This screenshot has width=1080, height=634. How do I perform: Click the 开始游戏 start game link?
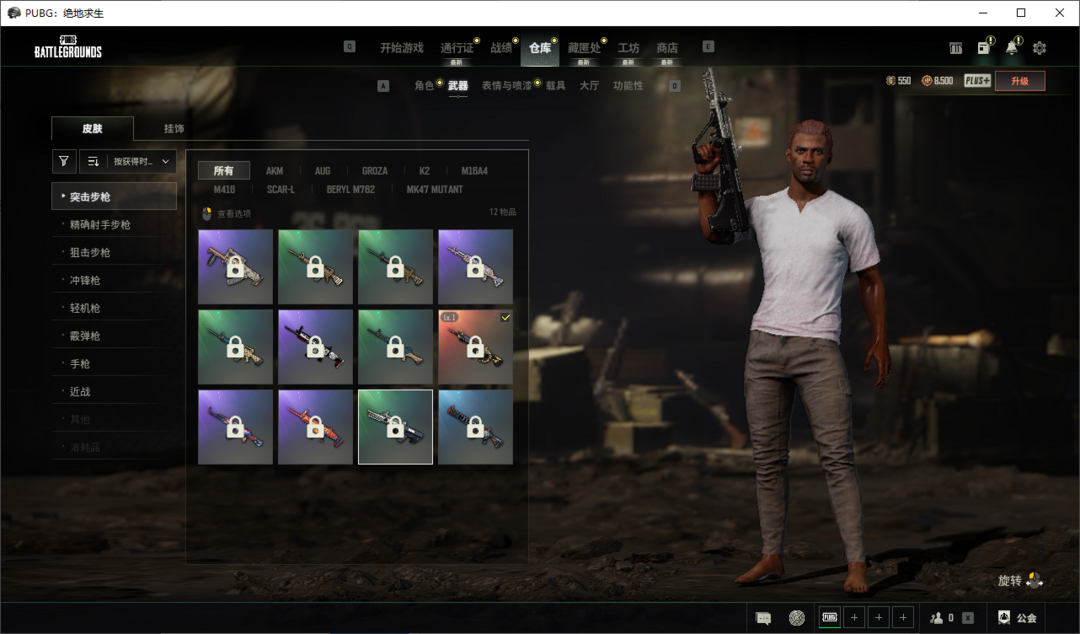click(x=401, y=48)
